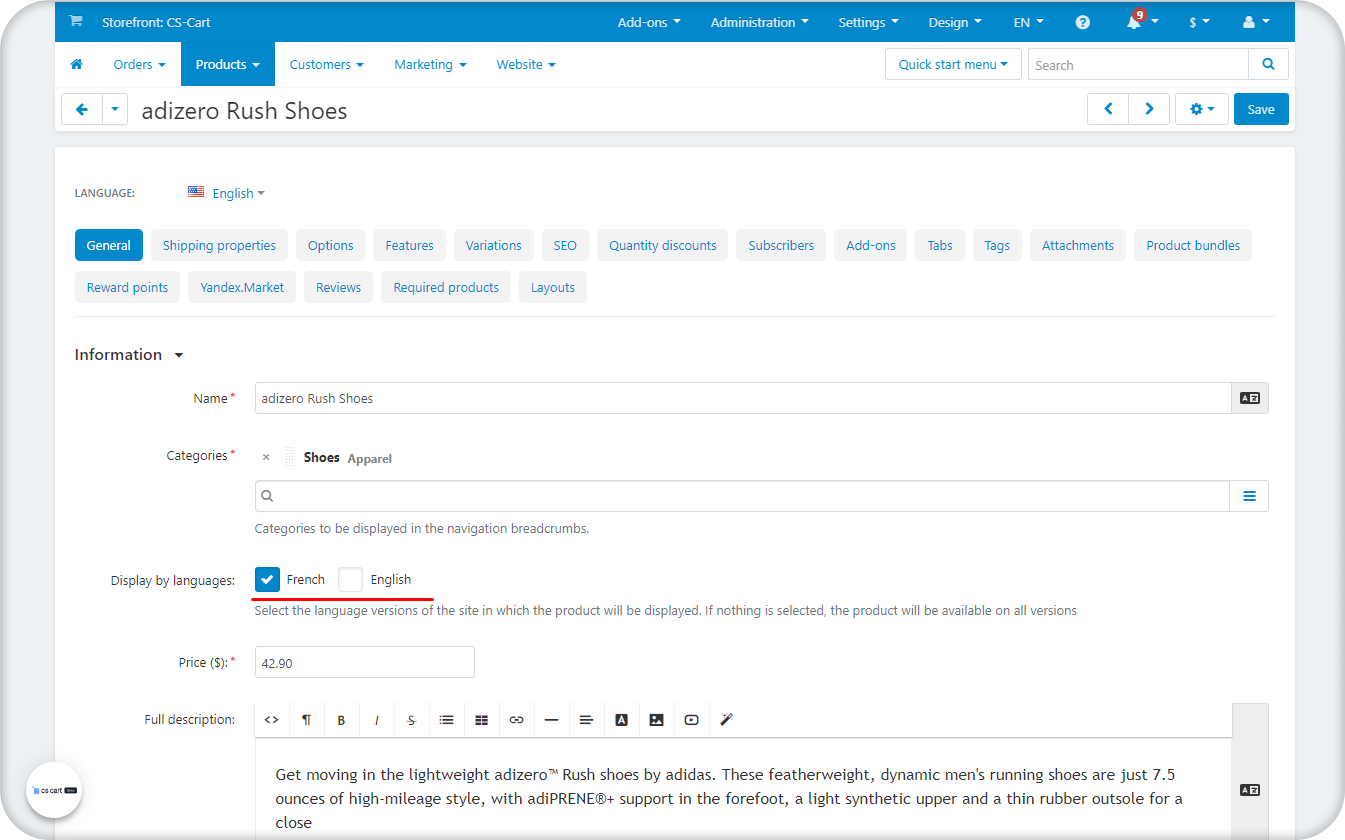The image size is (1345, 840).
Task: Switch to the Features tab
Action: pos(410,245)
